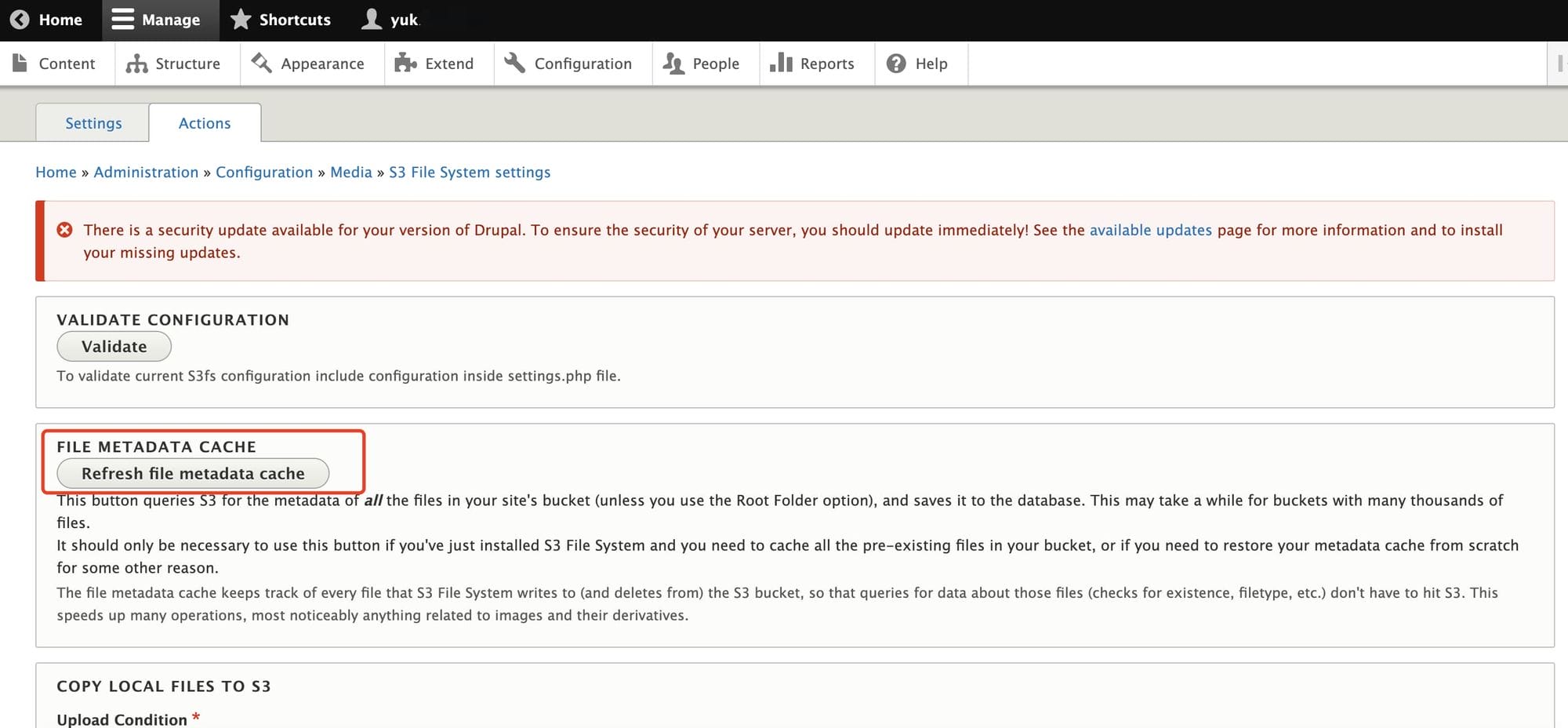Click the Validate button
Viewport: 1568px width, 728px height.
114,346
